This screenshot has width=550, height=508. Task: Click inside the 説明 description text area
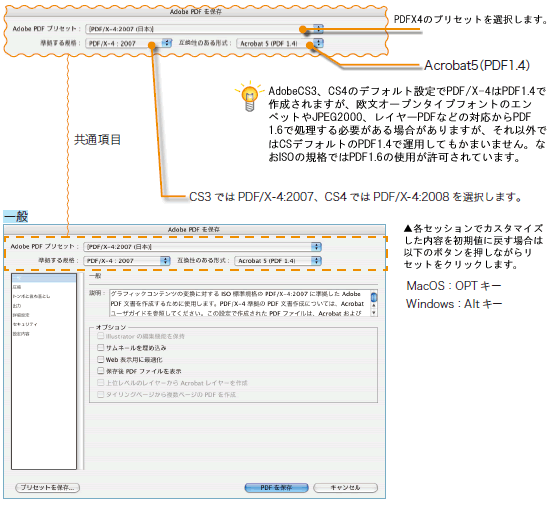(240, 303)
